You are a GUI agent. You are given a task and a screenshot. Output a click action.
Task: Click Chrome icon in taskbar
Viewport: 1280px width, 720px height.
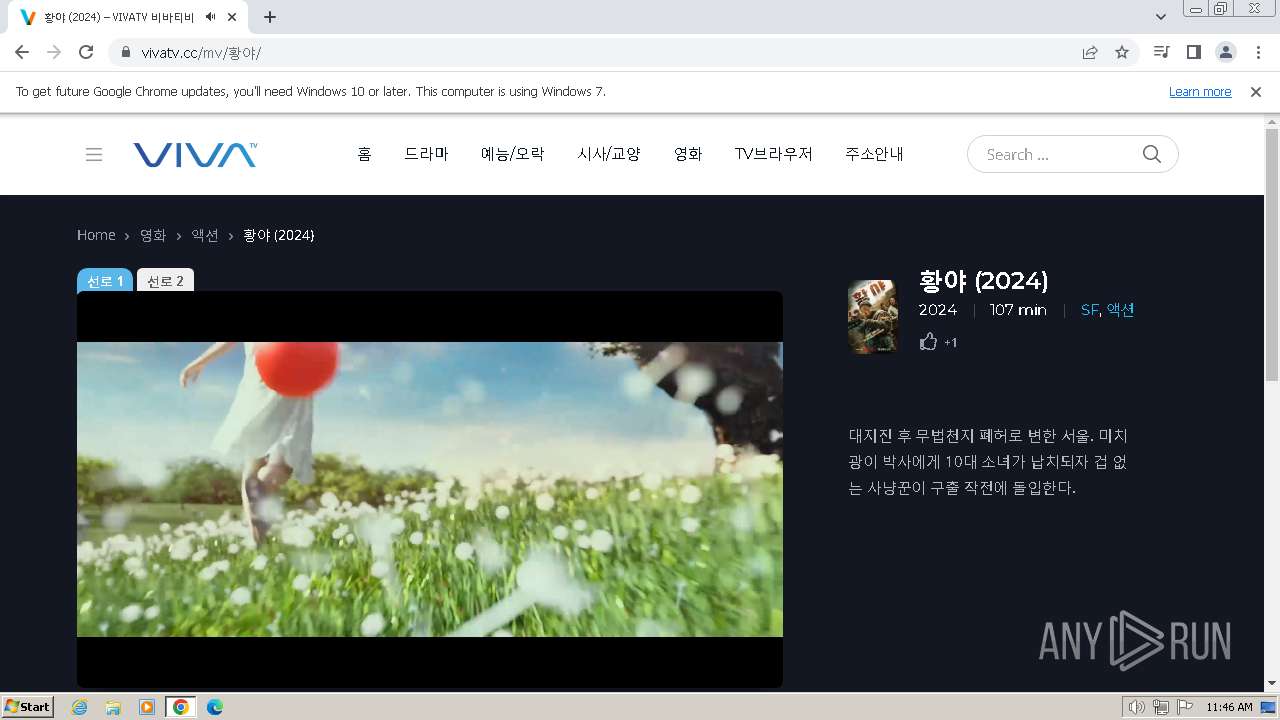pos(181,707)
